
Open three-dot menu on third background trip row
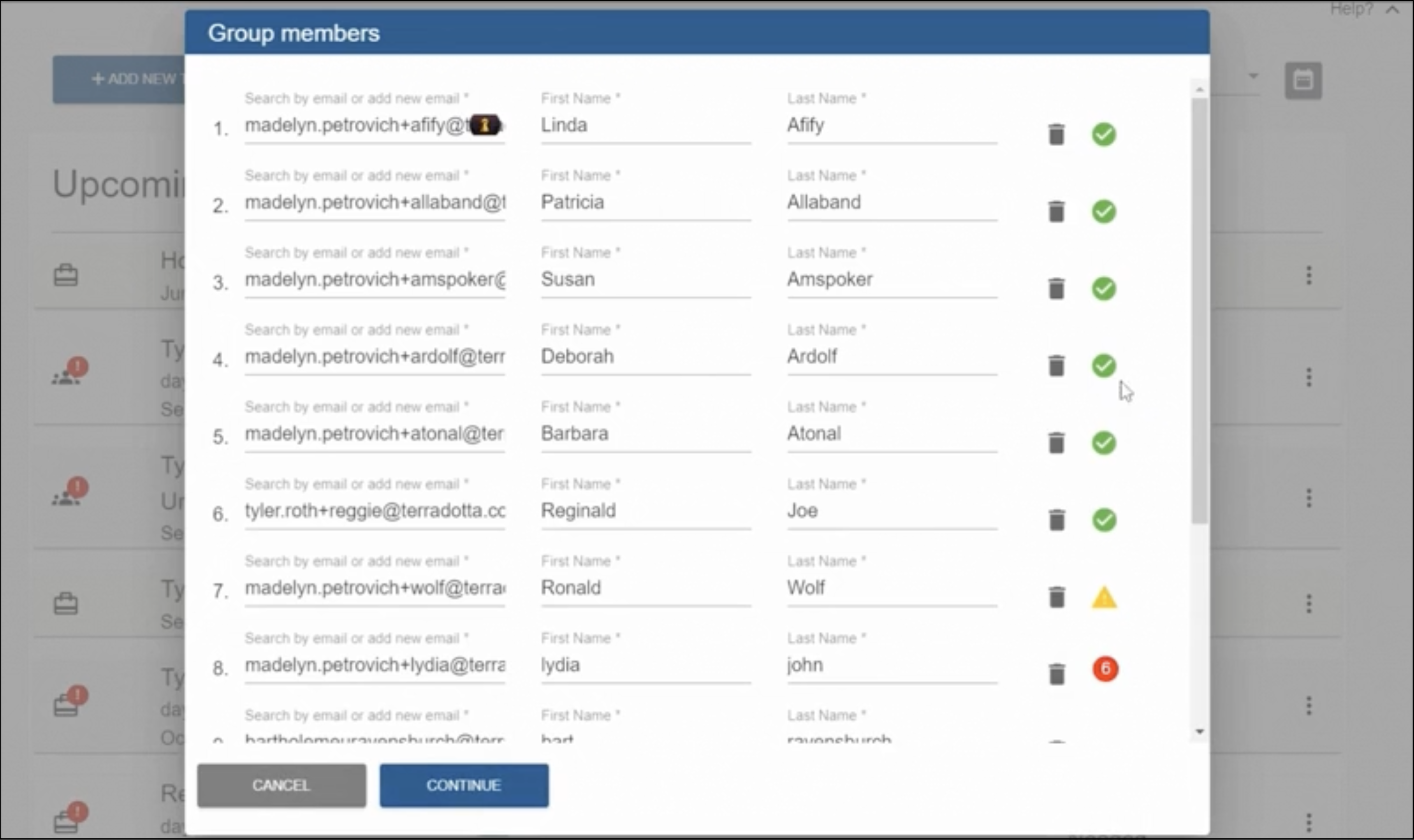pos(1308,498)
